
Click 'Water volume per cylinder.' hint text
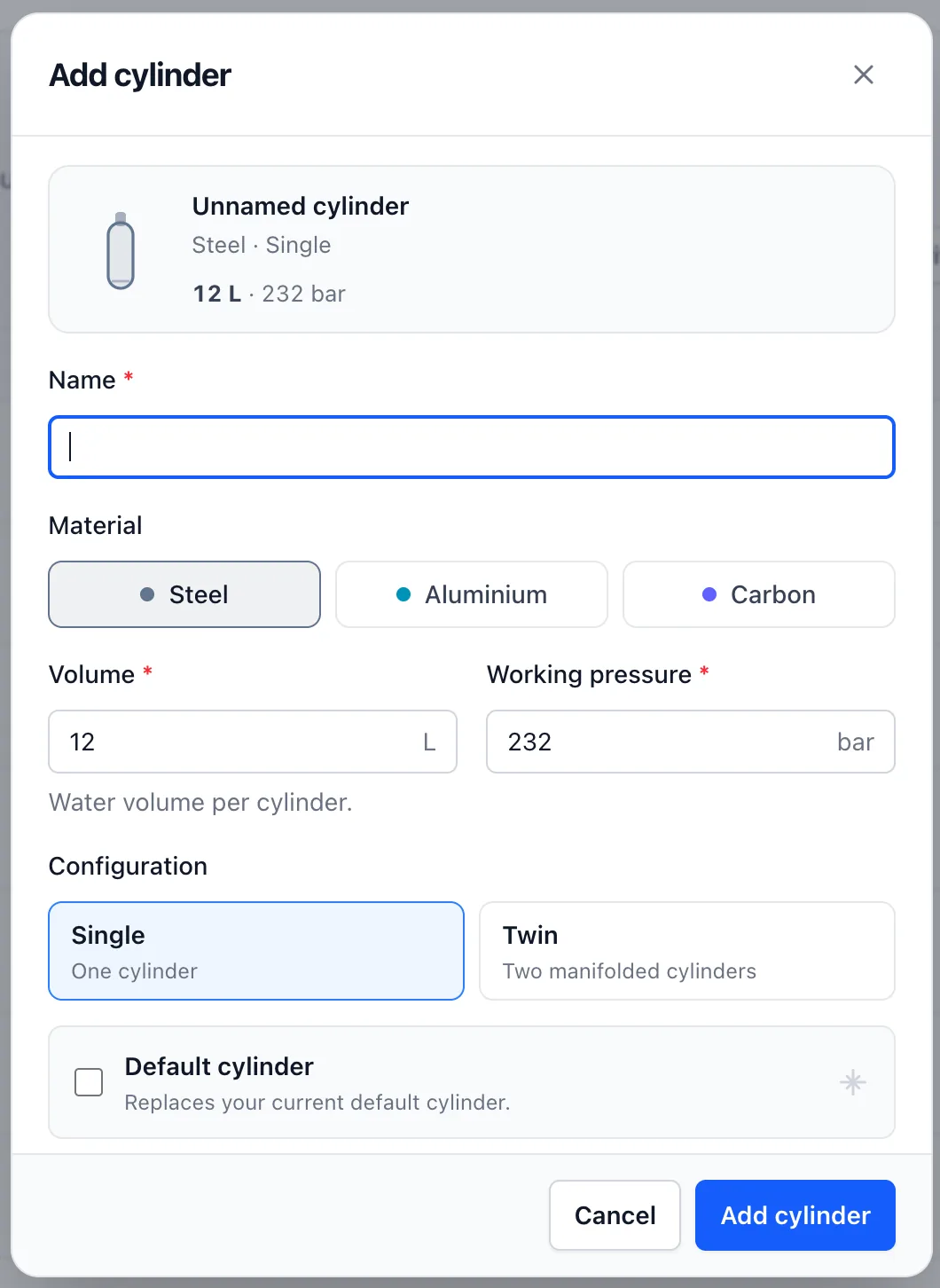click(200, 803)
